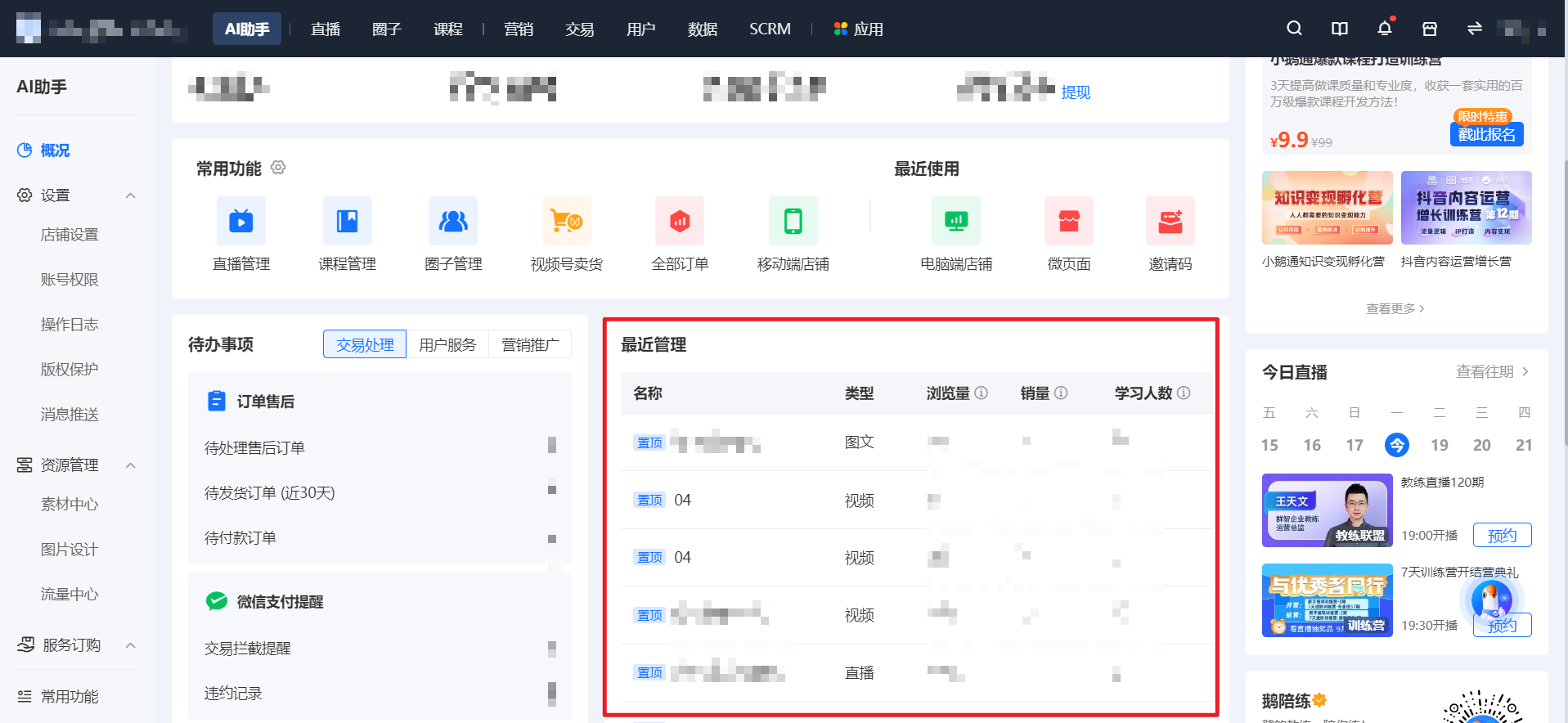The width and height of the screenshot is (1568, 723).
Task: Collapse the 服务订购 sidebar section
Action: pos(130,645)
